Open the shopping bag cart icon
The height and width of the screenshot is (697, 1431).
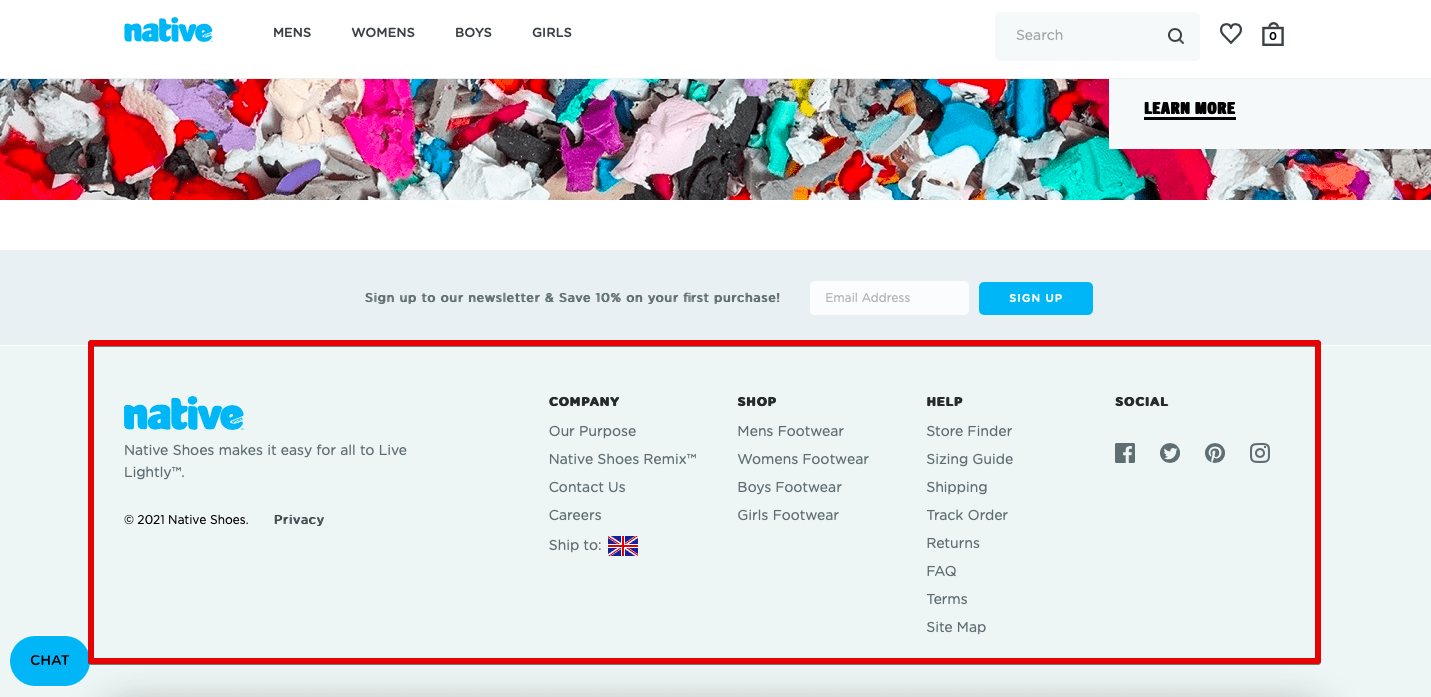click(x=1273, y=34)
